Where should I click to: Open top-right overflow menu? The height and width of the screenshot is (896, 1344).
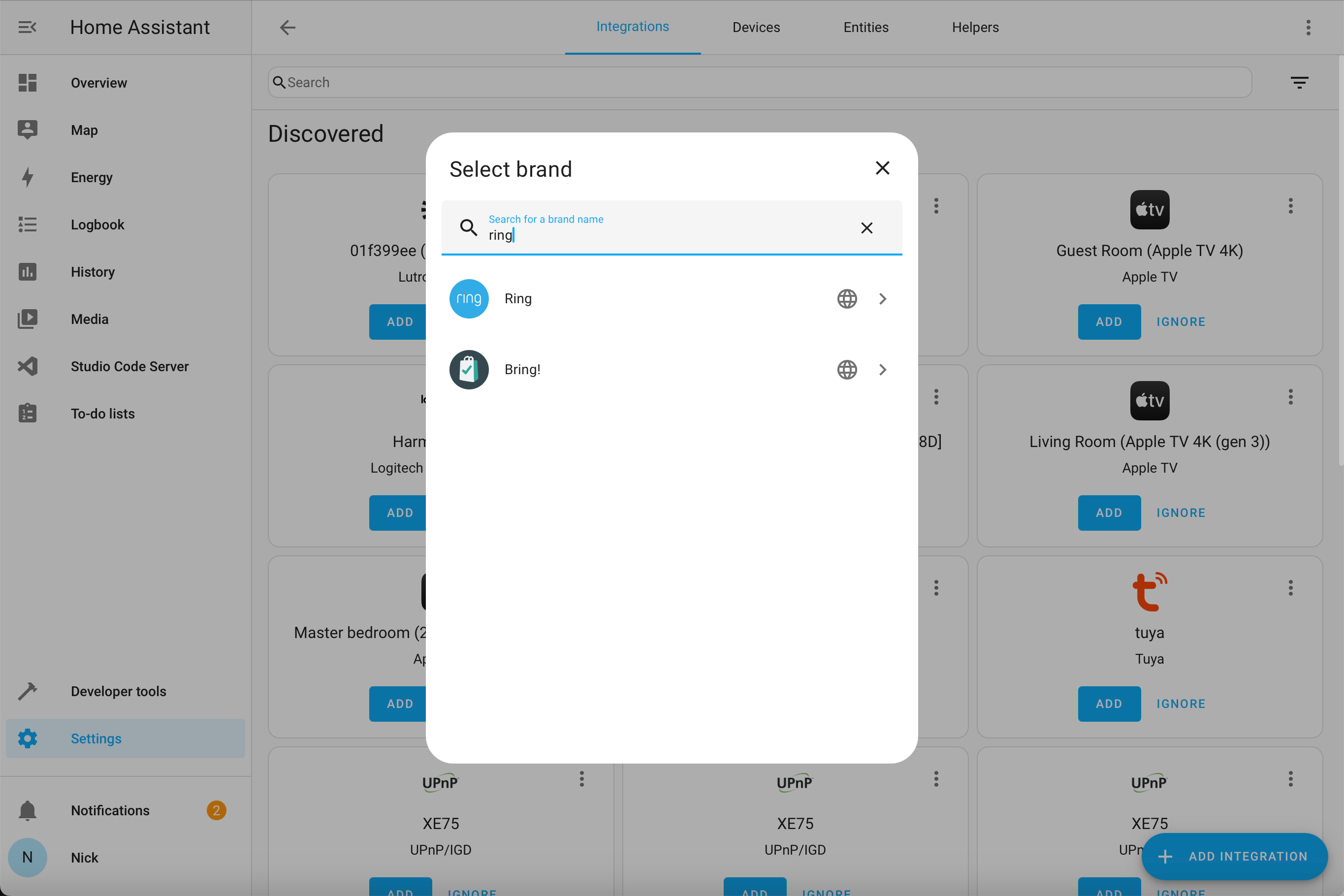point(1308,27)
